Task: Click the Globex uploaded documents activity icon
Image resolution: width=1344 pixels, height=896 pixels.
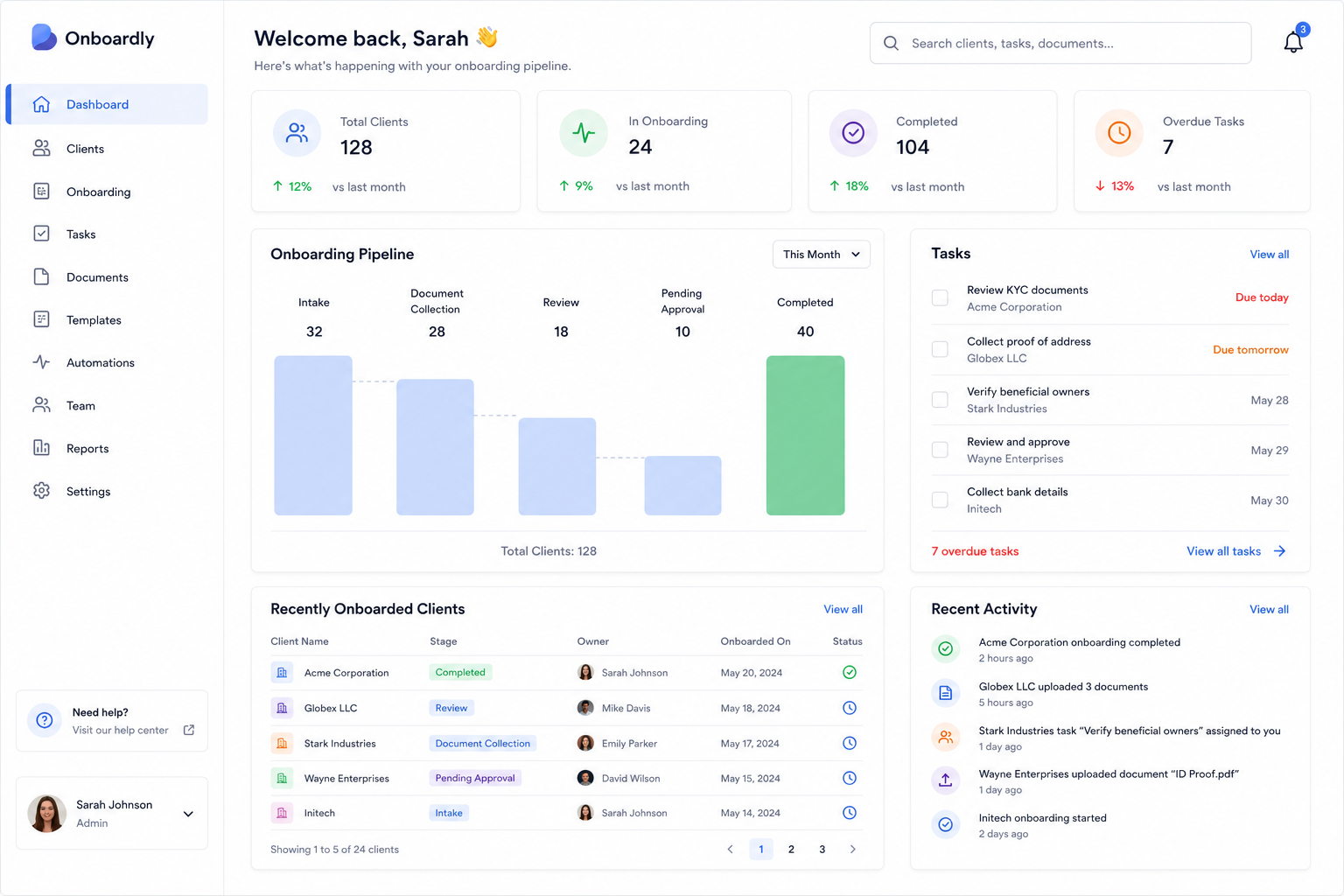Action: pyautogui.click(x=946, y=694)
